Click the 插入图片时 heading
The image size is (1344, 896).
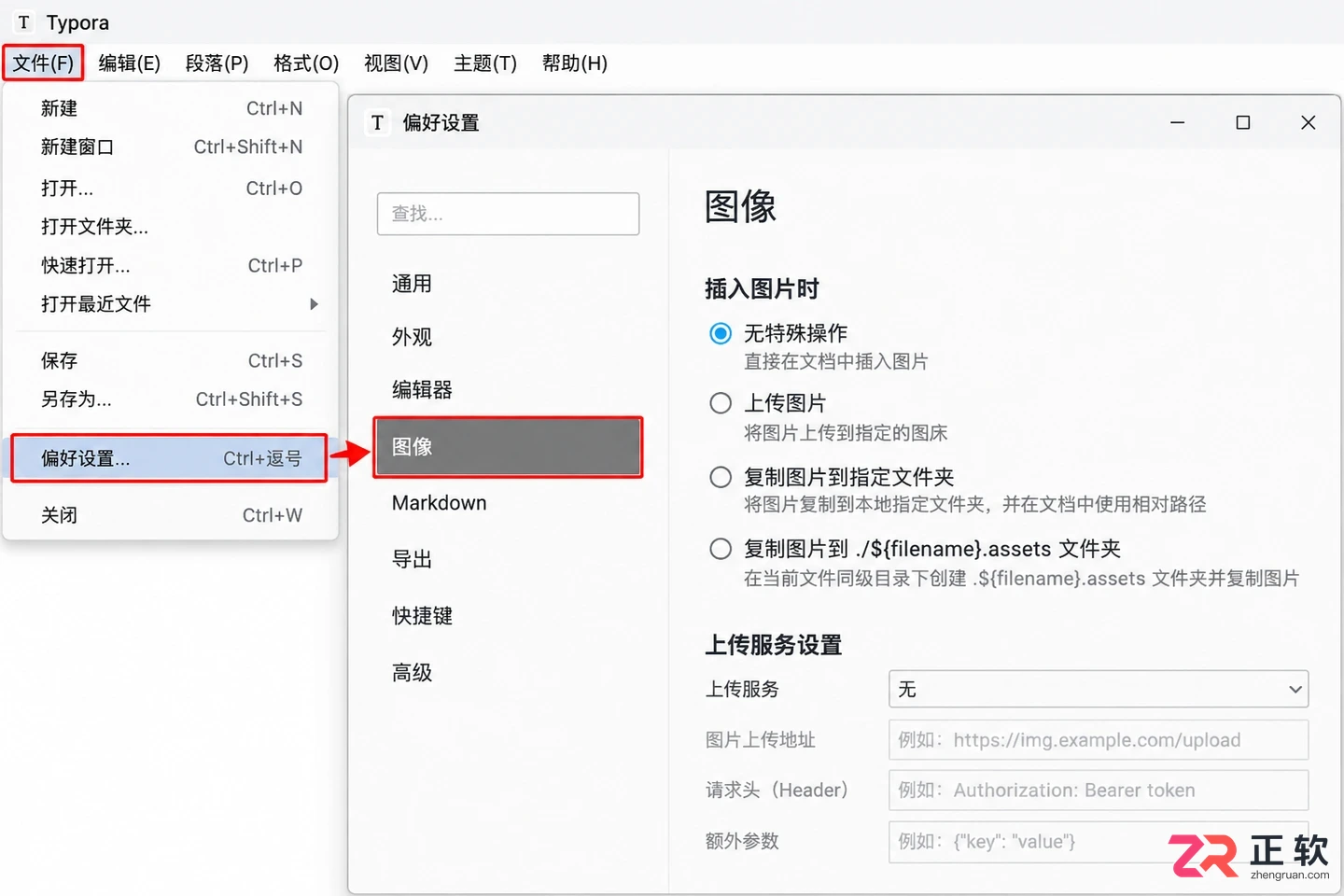762,288
